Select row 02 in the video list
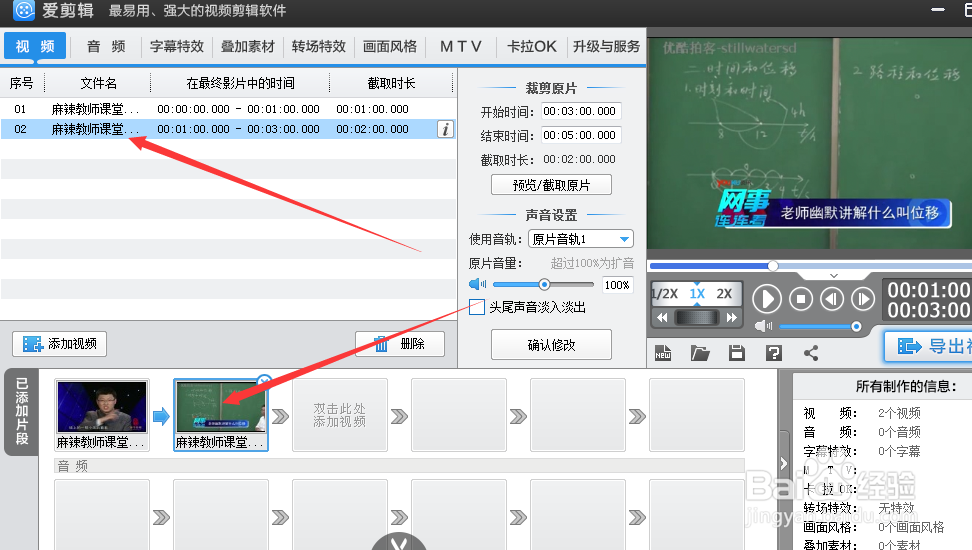 point(228,129)
